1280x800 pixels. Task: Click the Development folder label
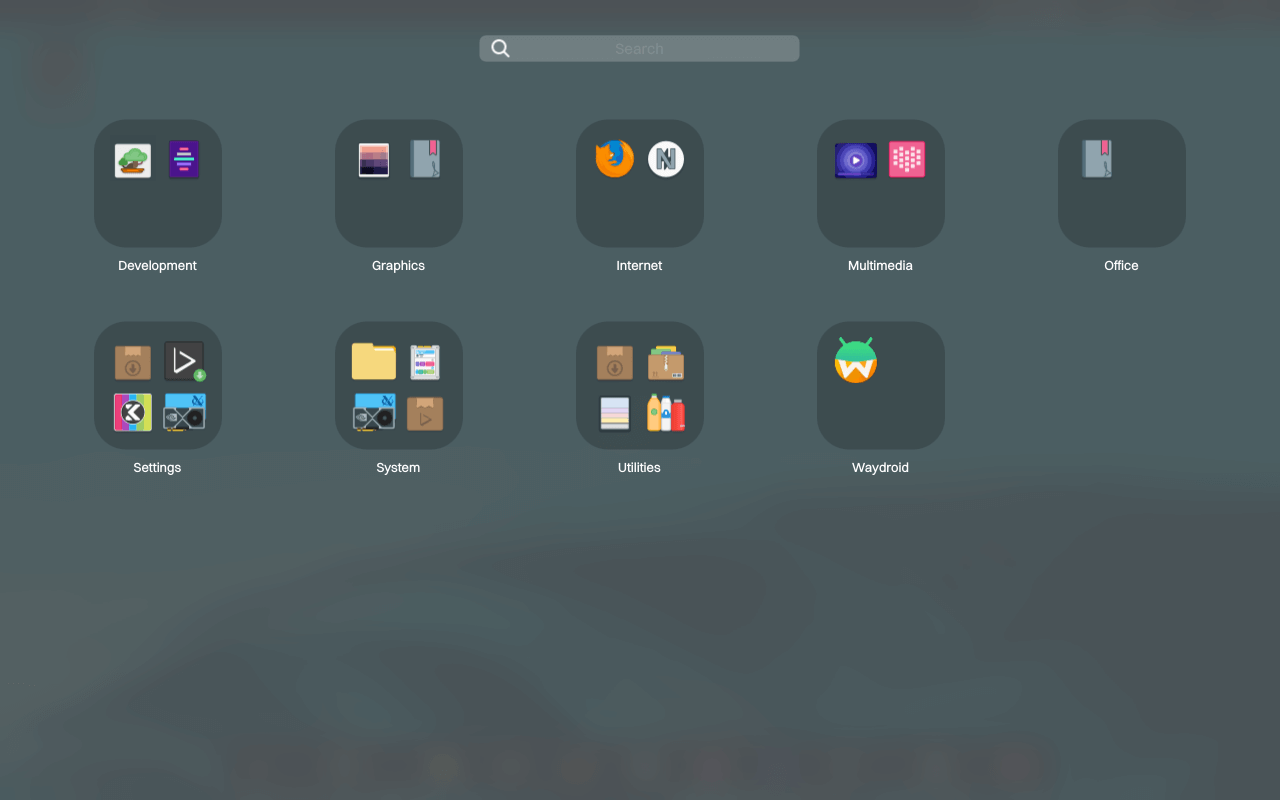click(x=157, y=265)
